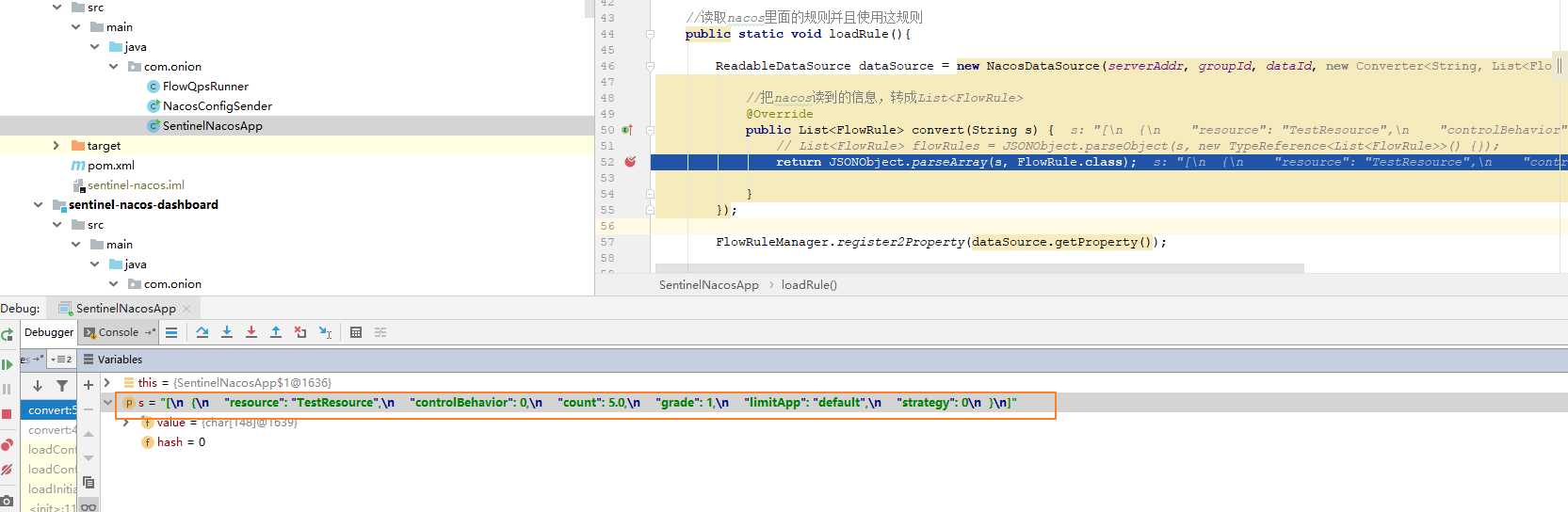The width and height of the screenshot is (1568, 512).
Task: Open the thread selector dropdown
Action: [60, 359]
